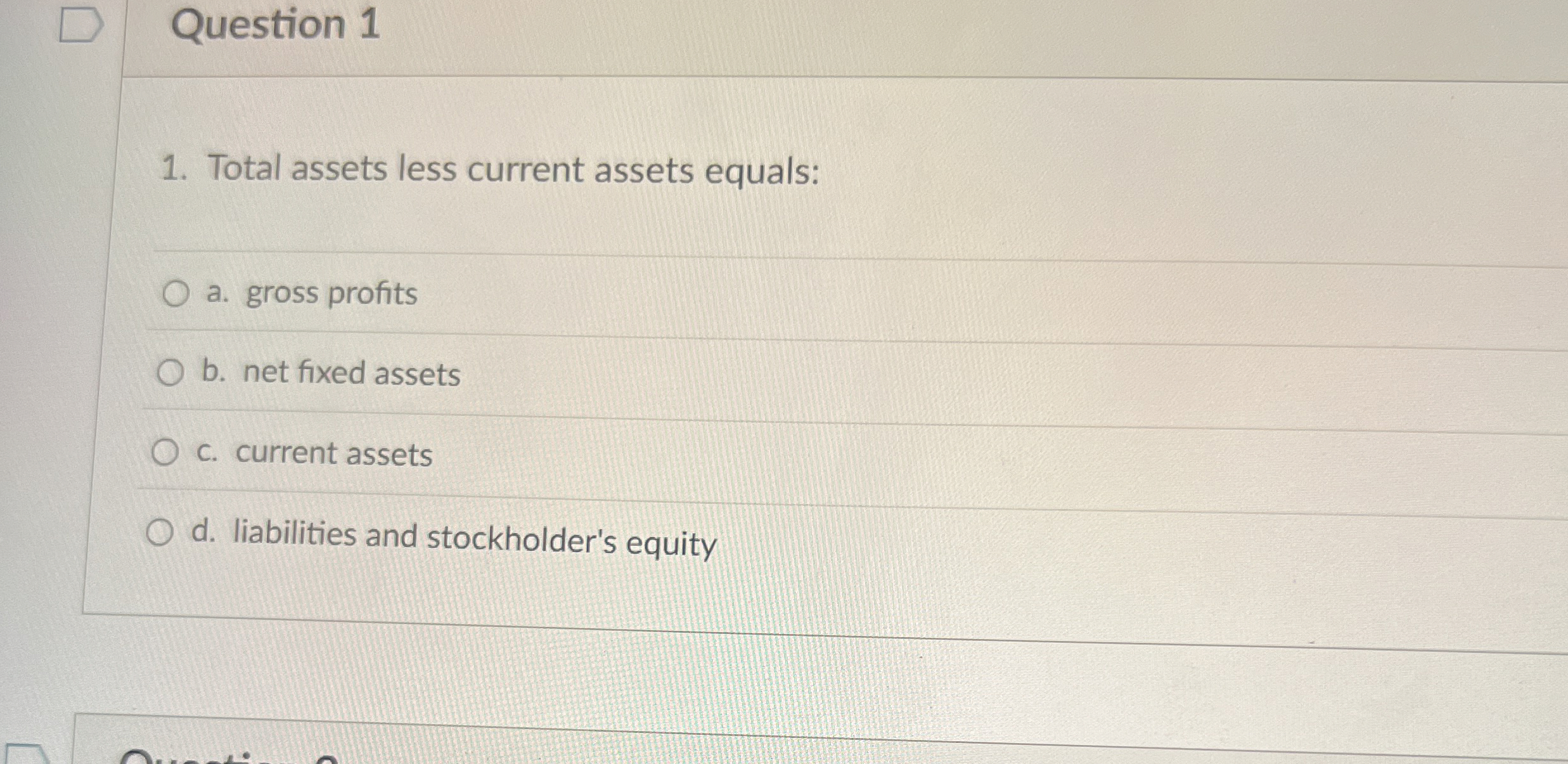Click the circle next to option c
The image size is (1568, 764).
(x=165, y=452)
